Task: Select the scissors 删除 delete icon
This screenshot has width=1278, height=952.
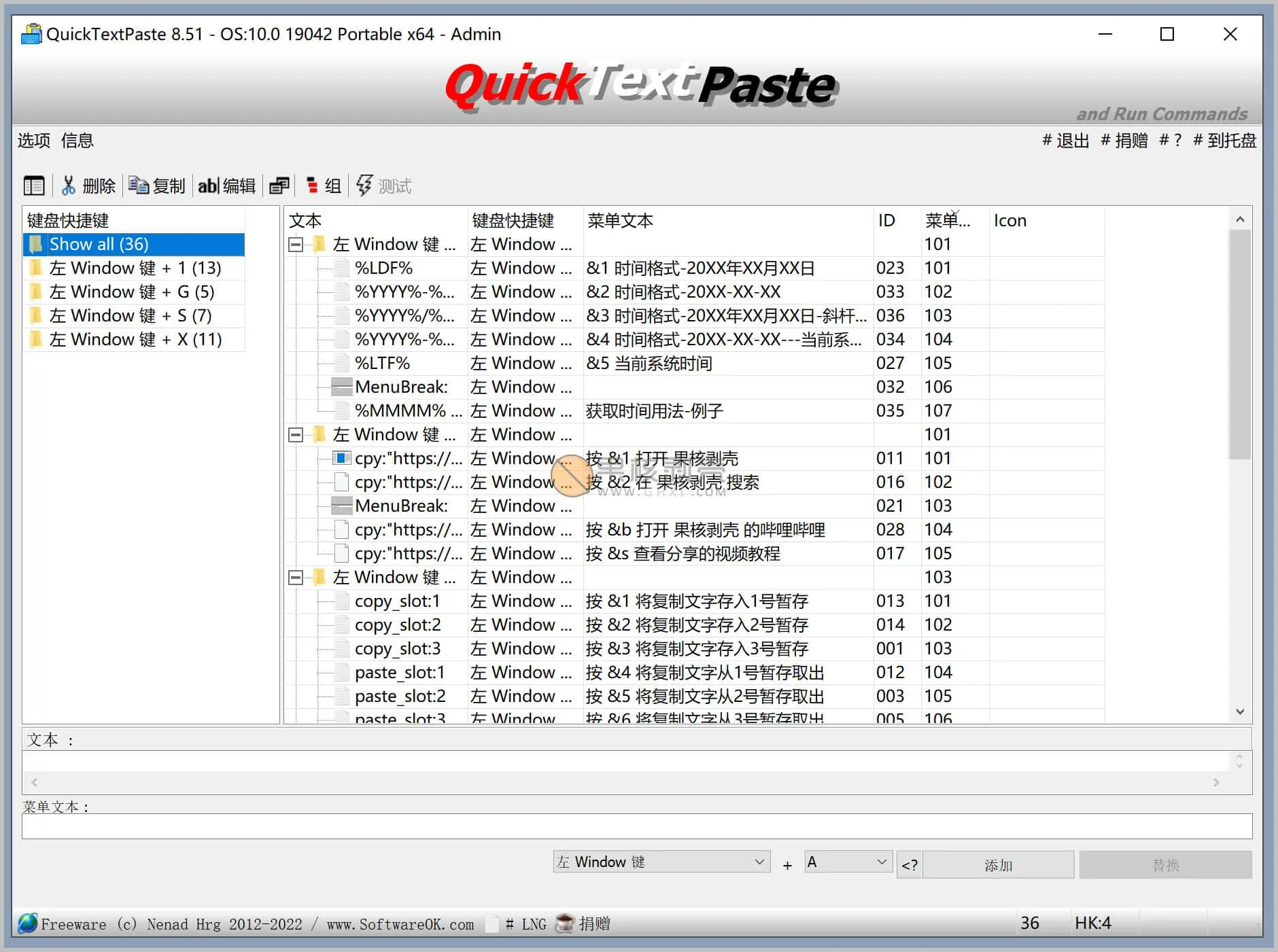Action: coord(69,185)
